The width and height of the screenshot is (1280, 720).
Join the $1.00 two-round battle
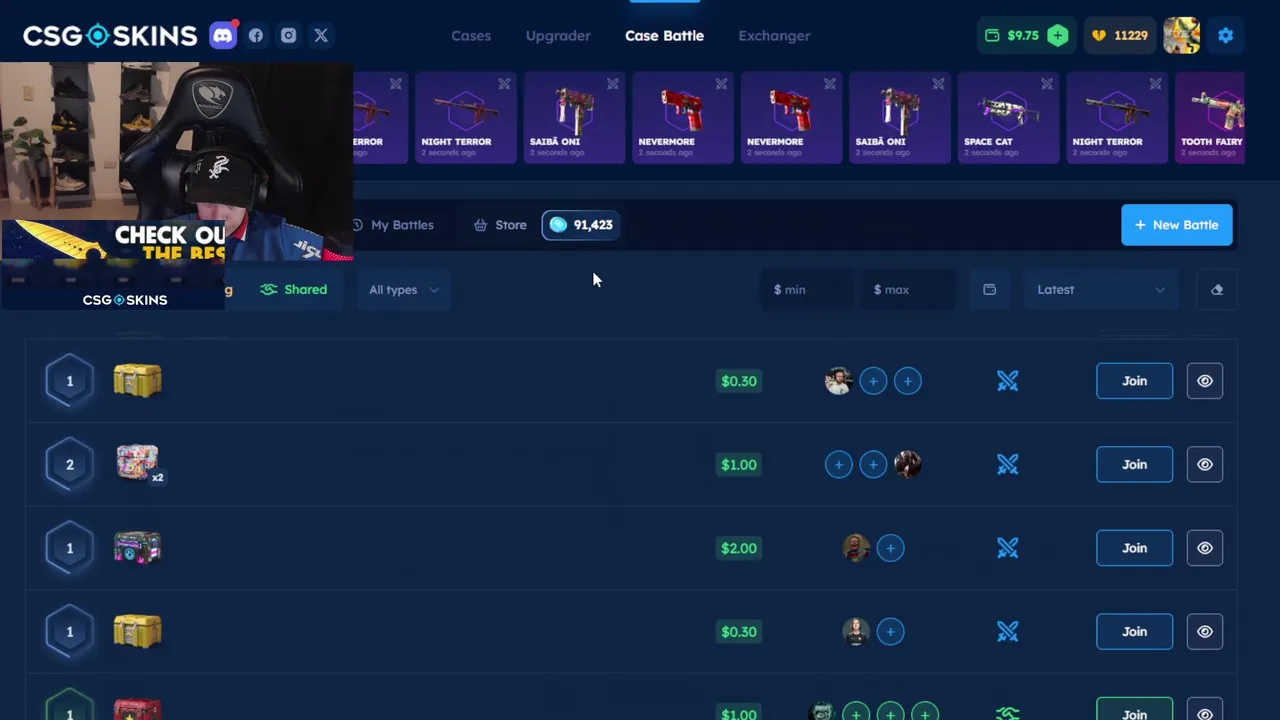(x=1134, y=464)
